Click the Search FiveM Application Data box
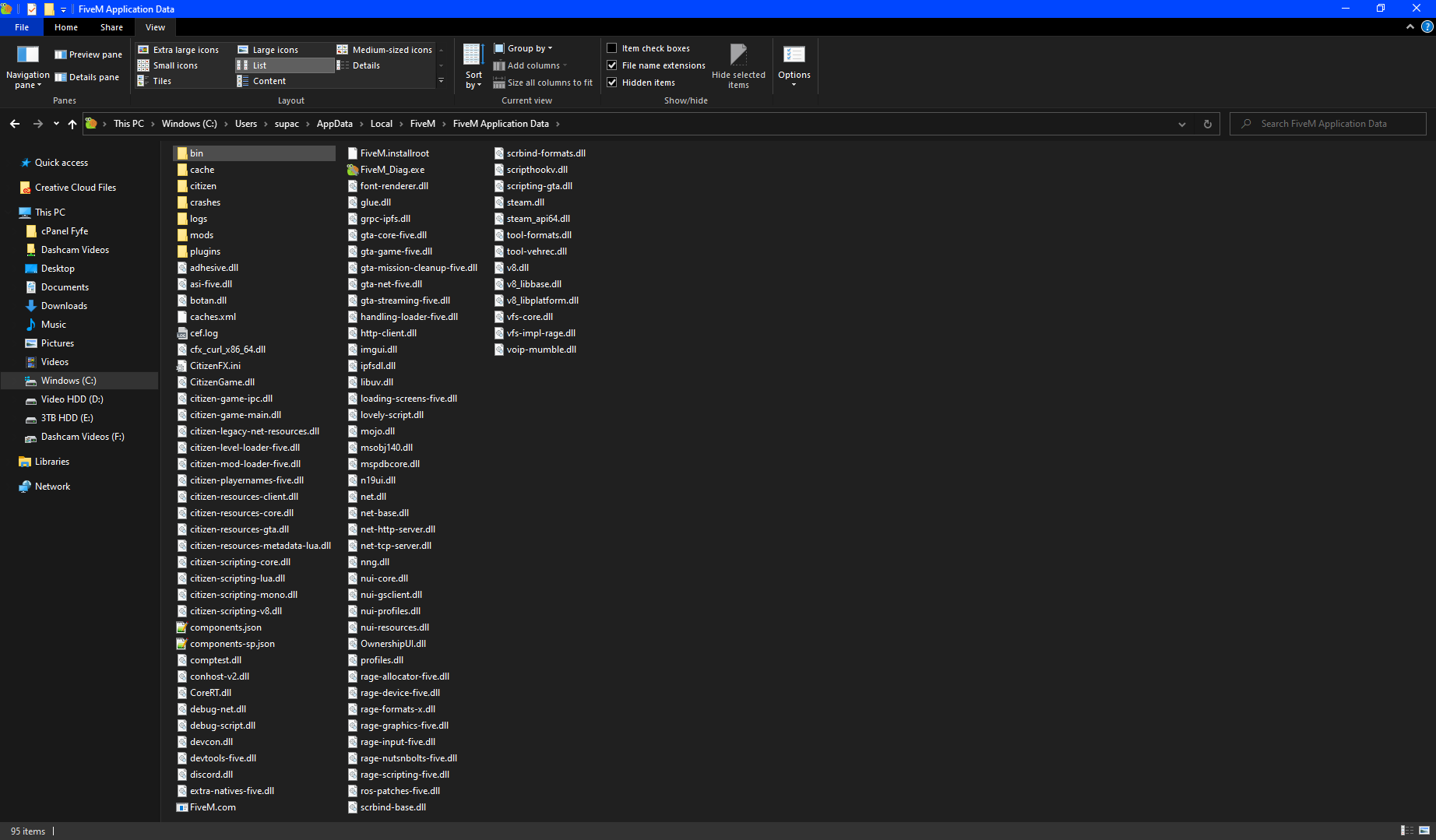Viewport: 1436px width, 840px height. point(1332,124)
